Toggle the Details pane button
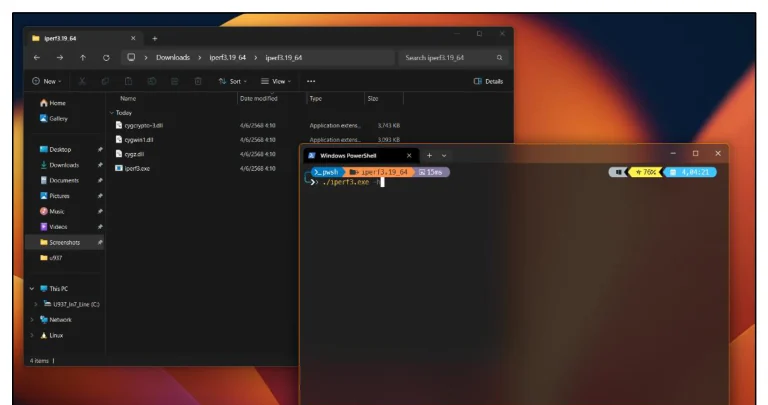768x405 pixels. (x=488, y=81)
